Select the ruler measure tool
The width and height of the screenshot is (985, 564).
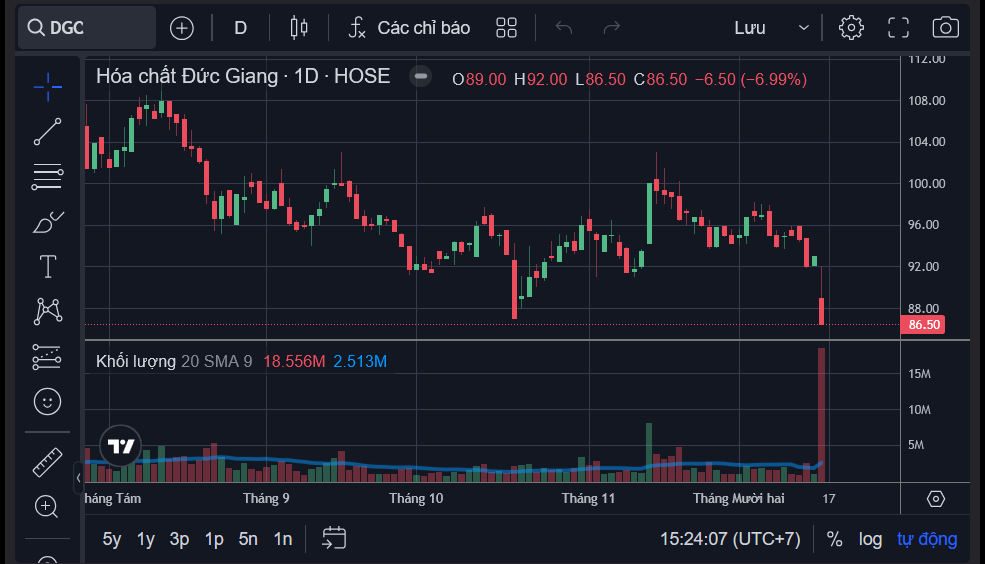(x=47, y=462)
